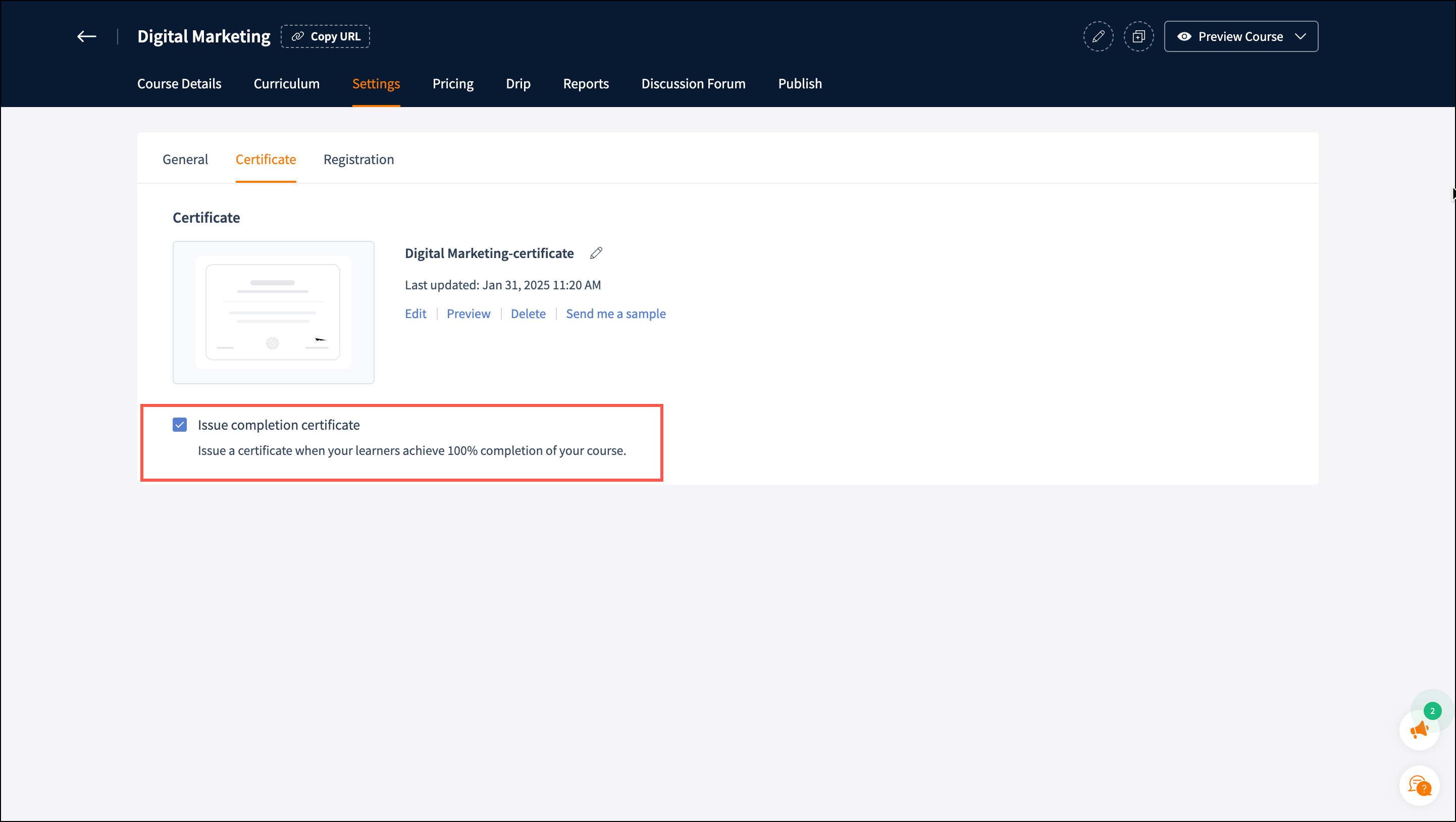Click the Delete certificate link
The image size is (1456, 822).
528,314
